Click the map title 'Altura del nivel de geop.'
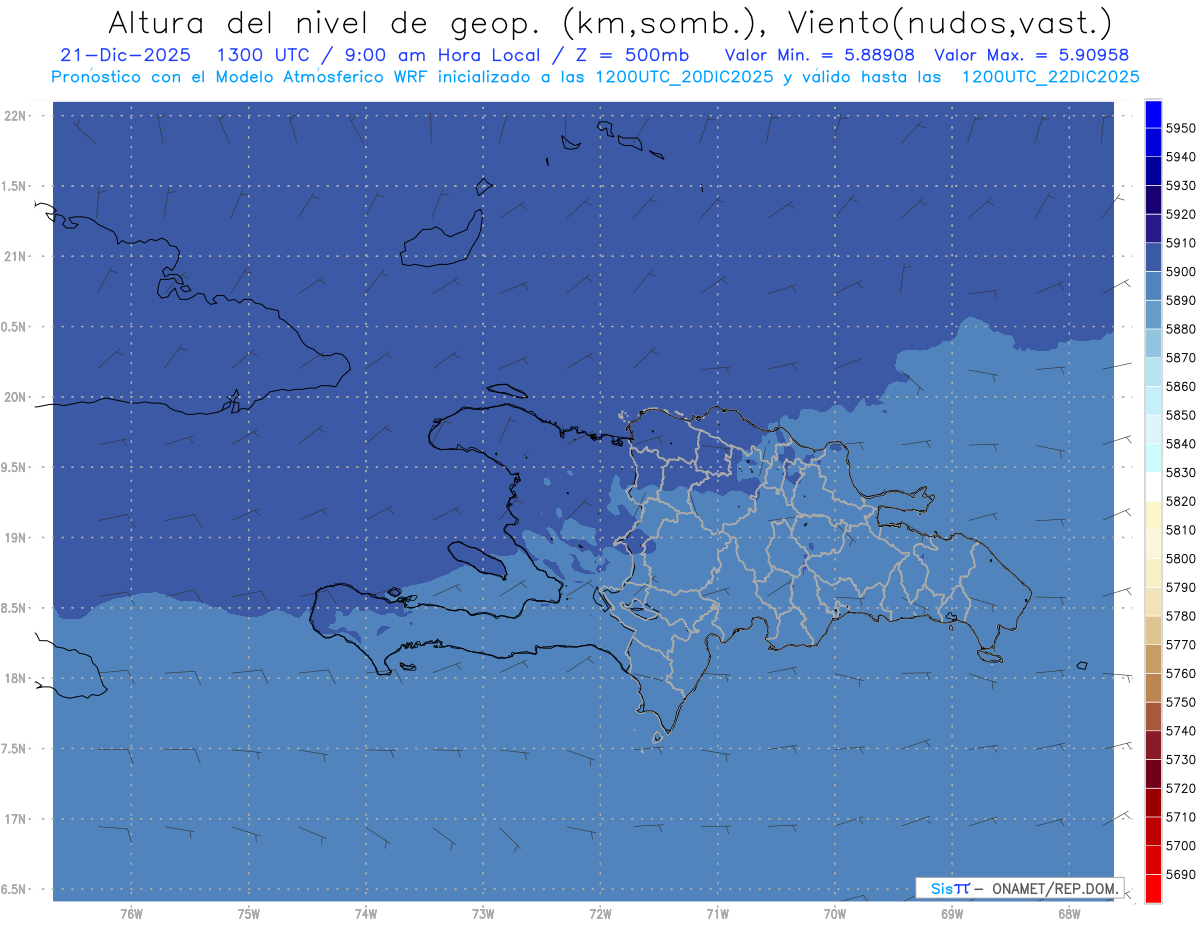The image size is (1200, 927). (324, 22)
